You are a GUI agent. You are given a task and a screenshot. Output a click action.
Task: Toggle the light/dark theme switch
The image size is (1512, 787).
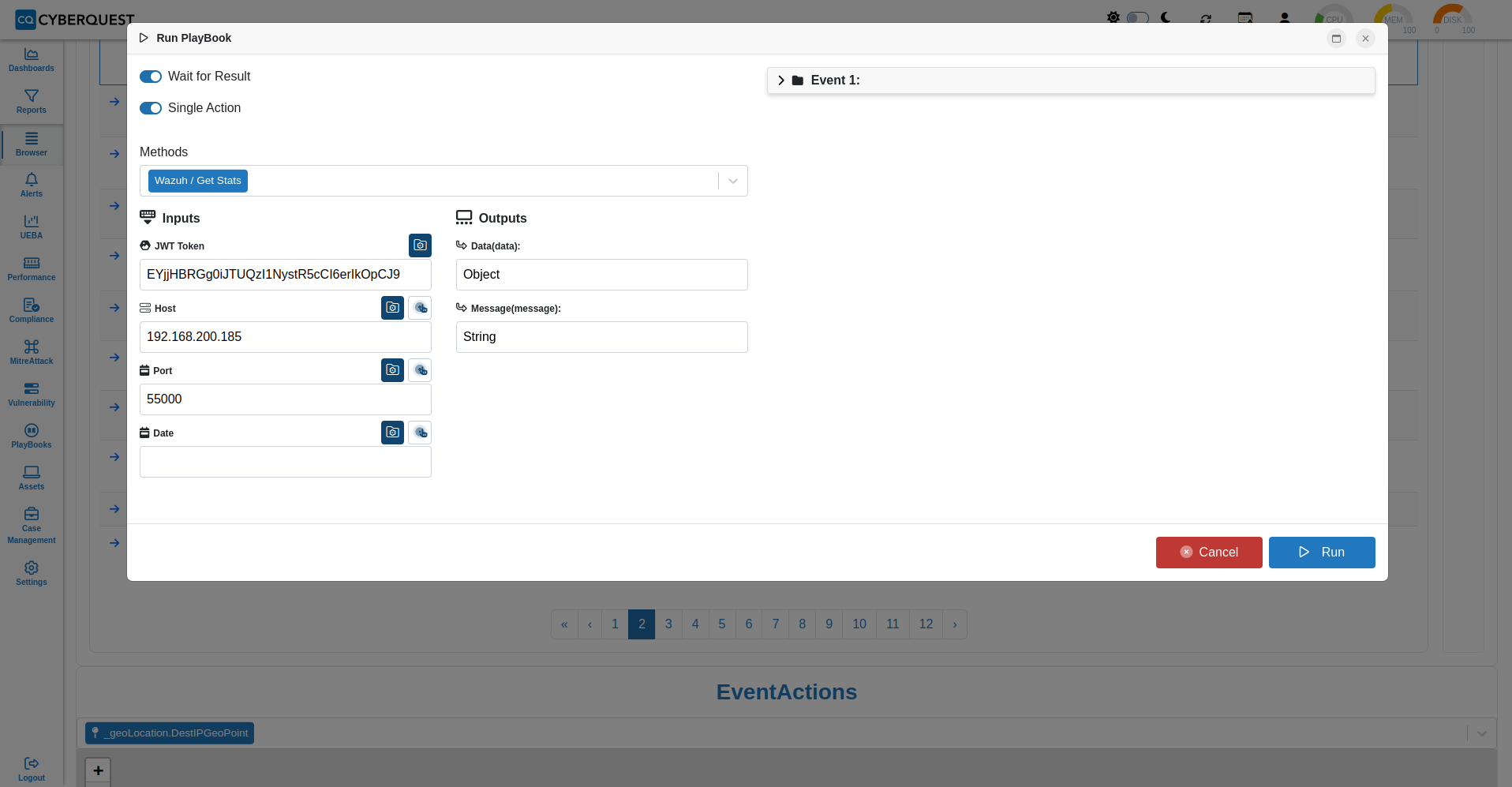click(1137, 17)
